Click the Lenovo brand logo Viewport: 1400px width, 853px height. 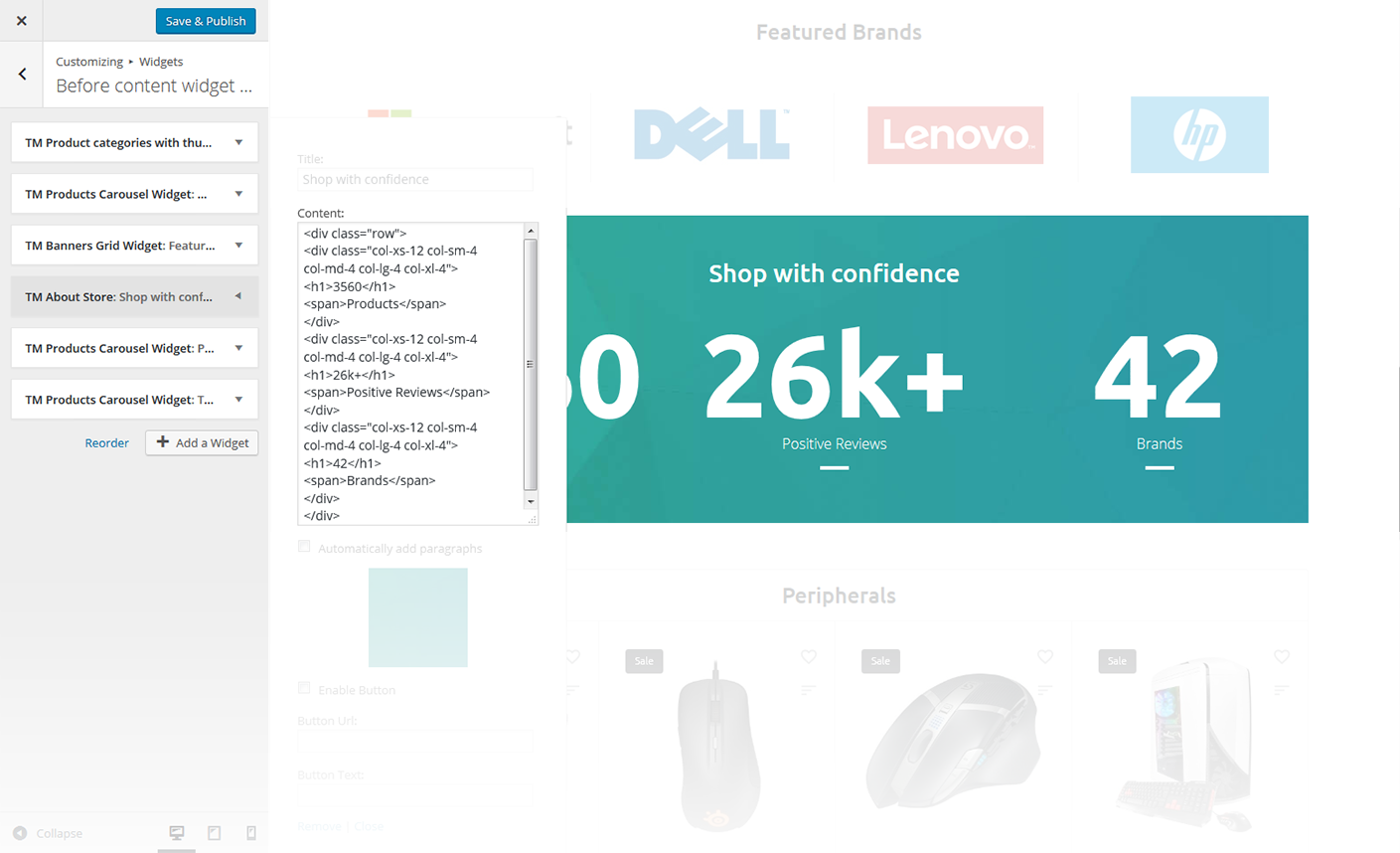[955, 135]
